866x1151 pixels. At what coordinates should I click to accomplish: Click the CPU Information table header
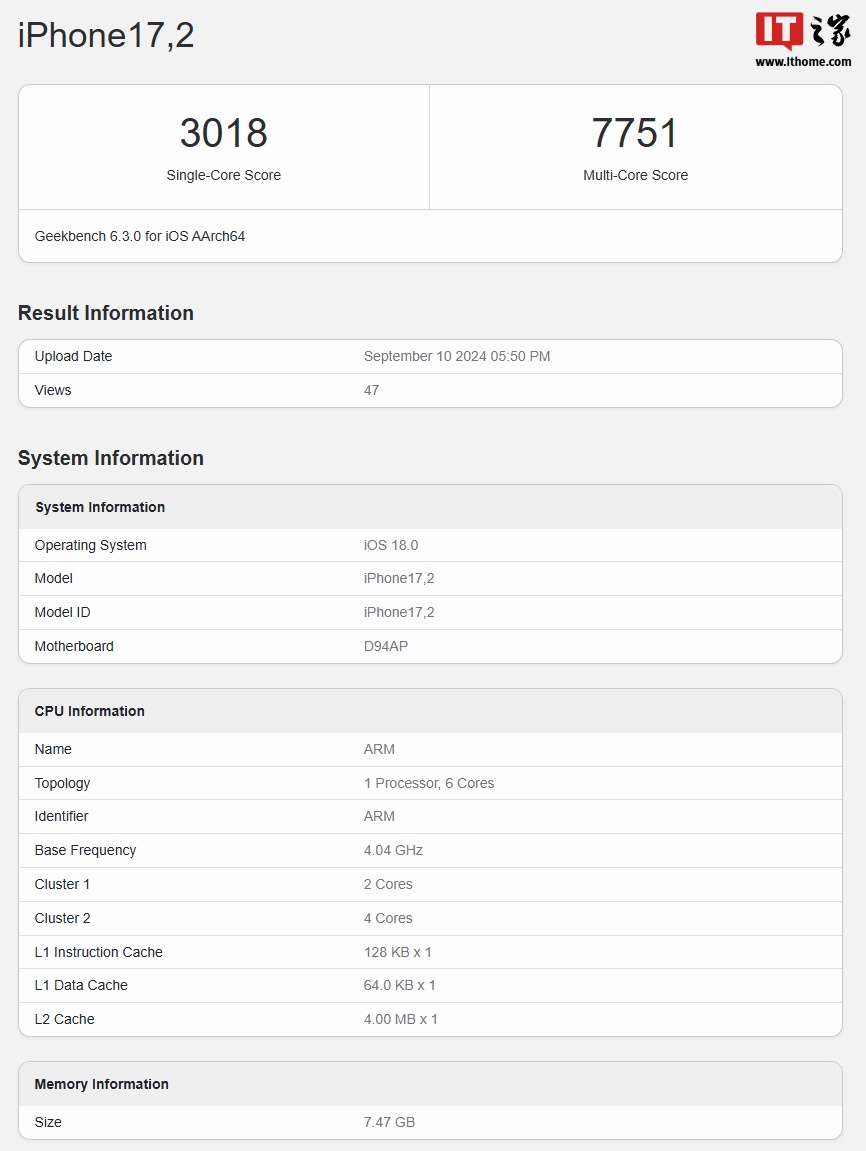coord(90,711)
